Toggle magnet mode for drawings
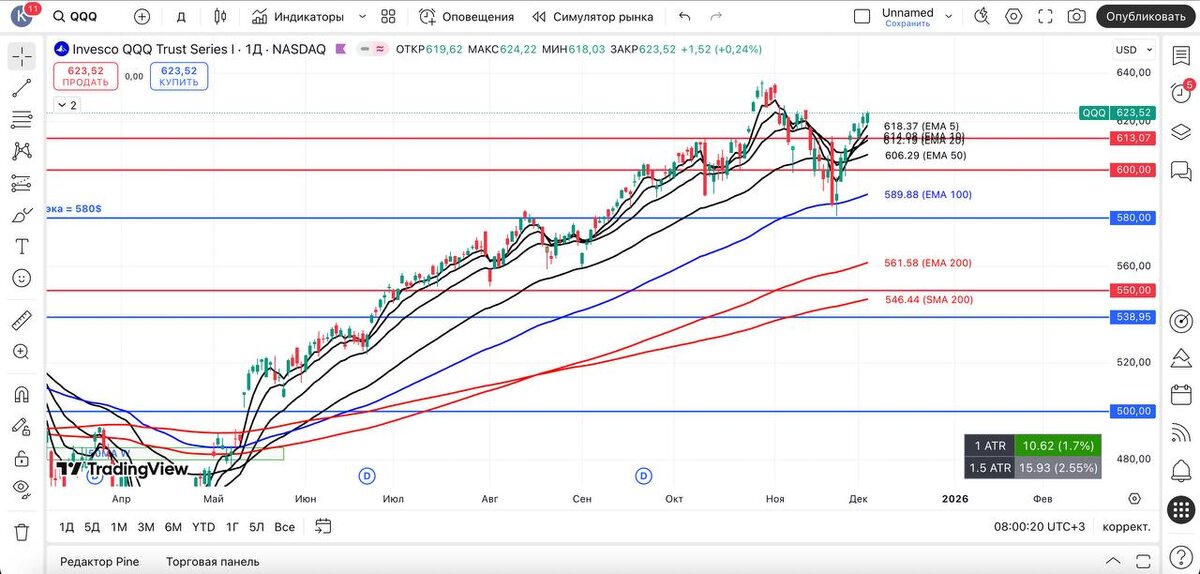The height and width of the screenshot is (574, 1200). pyautogui.click(x=21, y=396)
